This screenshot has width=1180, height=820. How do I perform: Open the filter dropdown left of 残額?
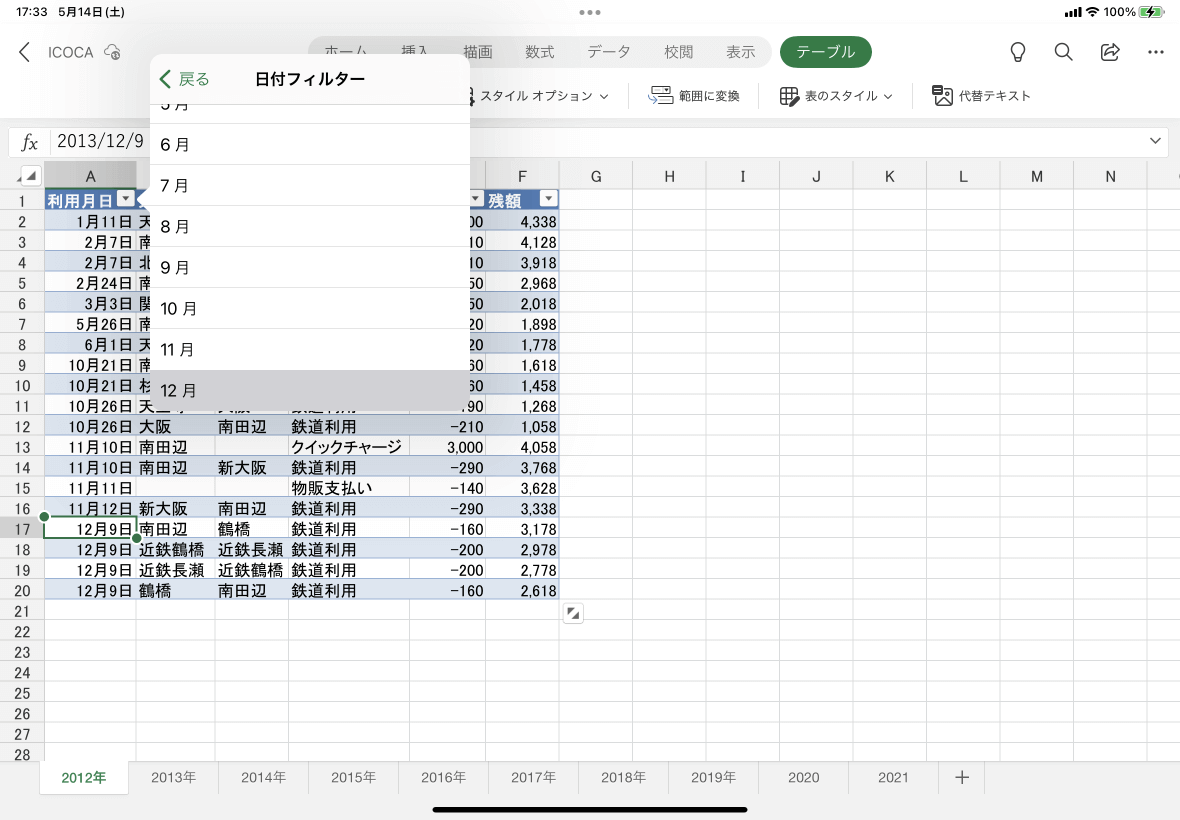pos(476,199)
